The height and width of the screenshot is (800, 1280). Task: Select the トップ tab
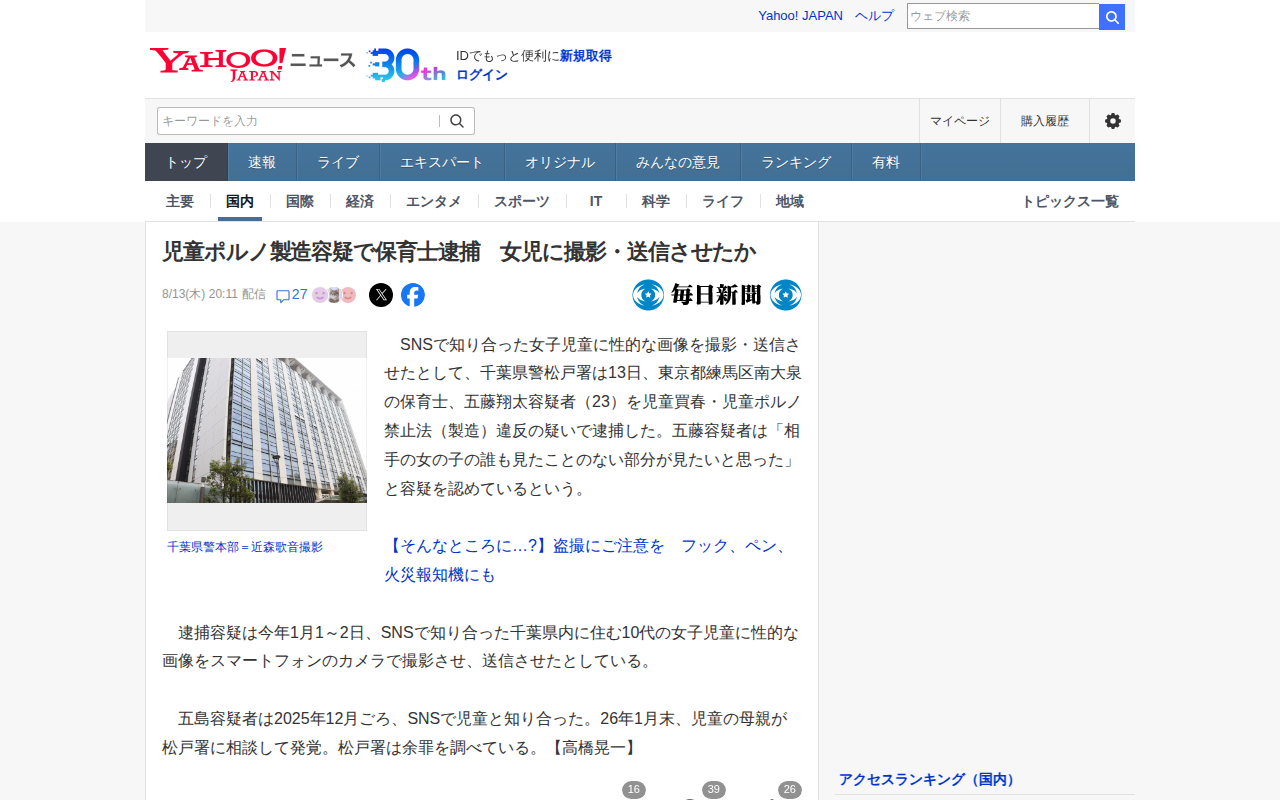[186, 162]
